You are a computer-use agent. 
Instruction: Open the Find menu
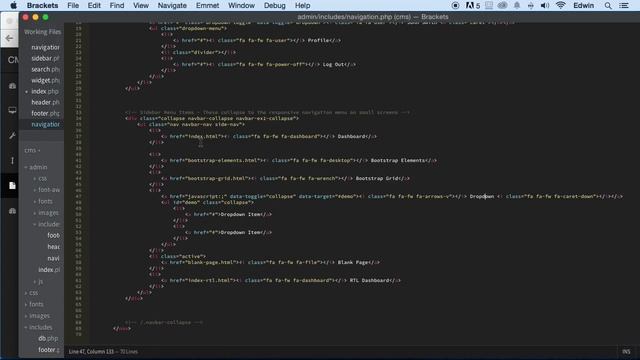(x=117, y=5)
